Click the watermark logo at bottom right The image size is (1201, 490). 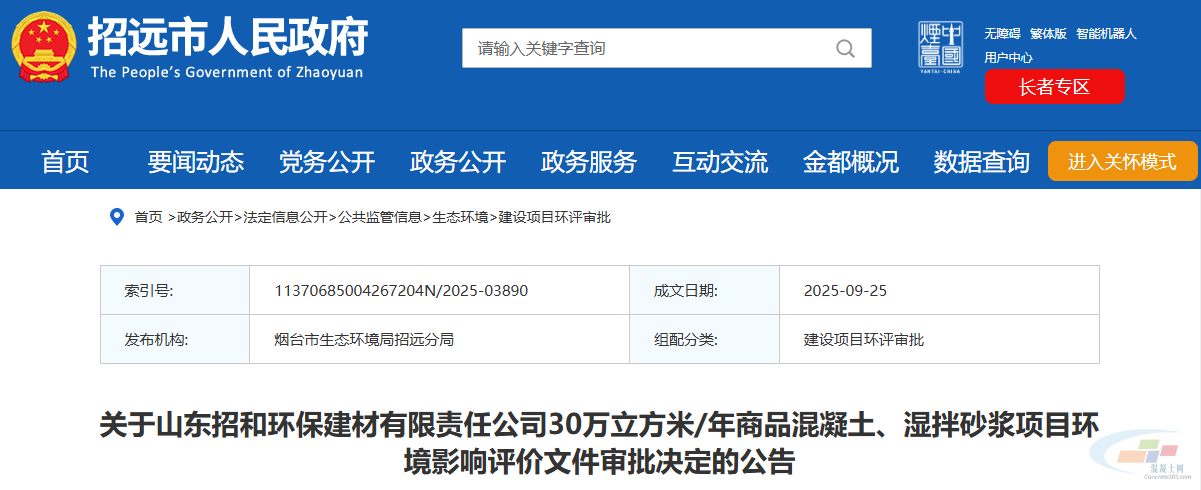coord(1147,460)
